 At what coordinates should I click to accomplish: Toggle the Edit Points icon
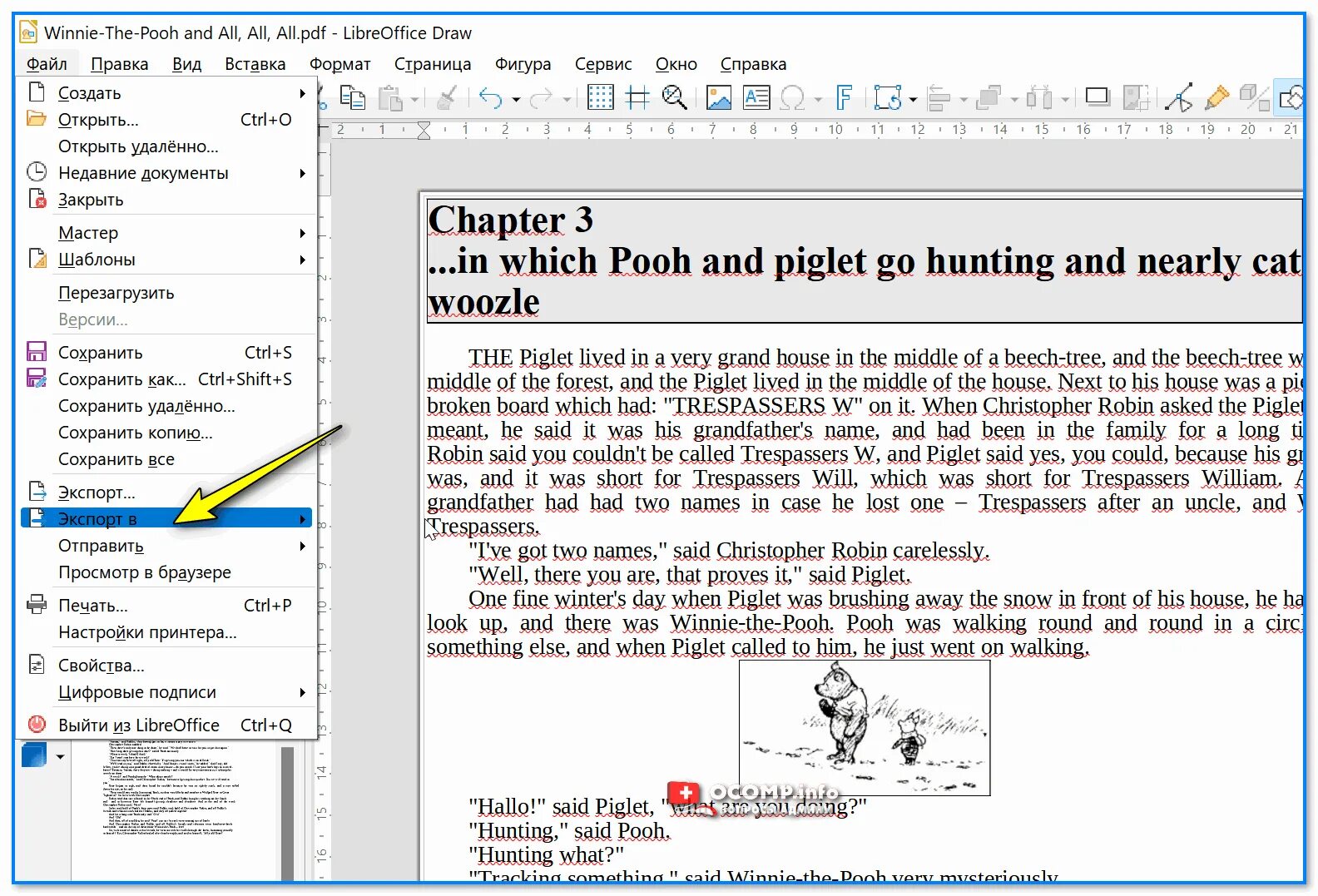1179,98
